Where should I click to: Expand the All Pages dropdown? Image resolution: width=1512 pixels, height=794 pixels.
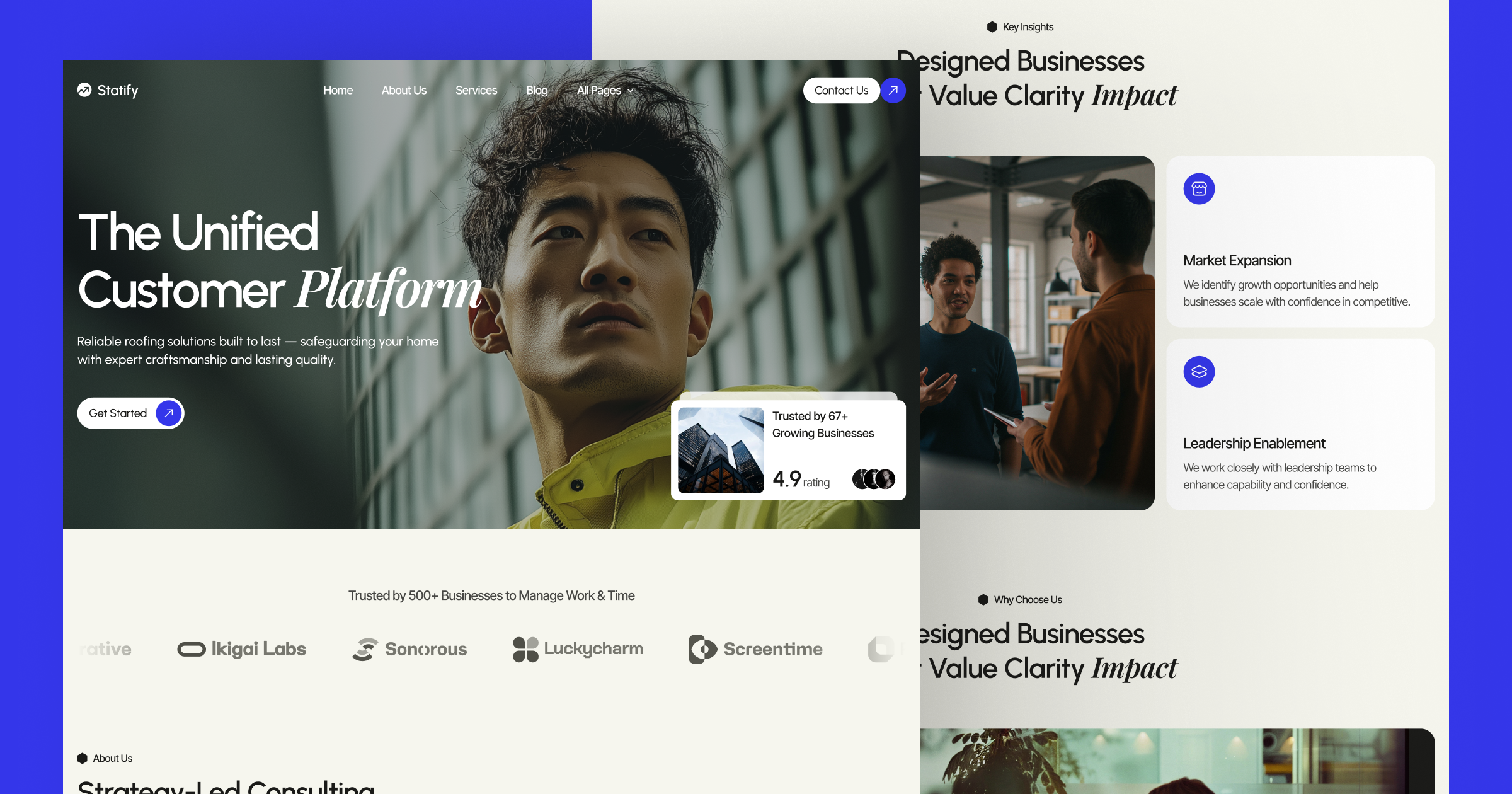point(604,90)
